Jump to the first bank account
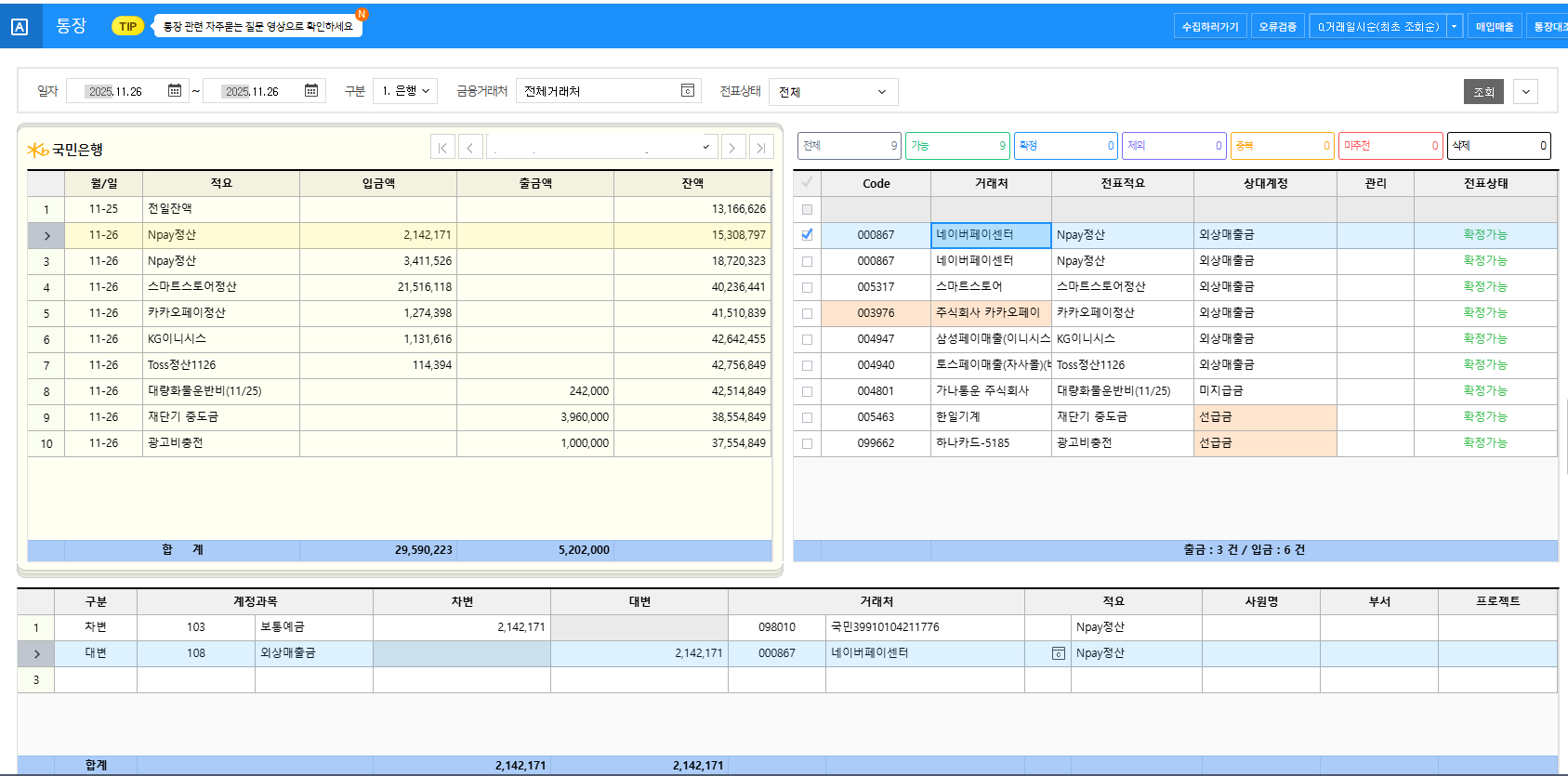This screenshot has width=1568, height=776. click(x=442, y=147)
